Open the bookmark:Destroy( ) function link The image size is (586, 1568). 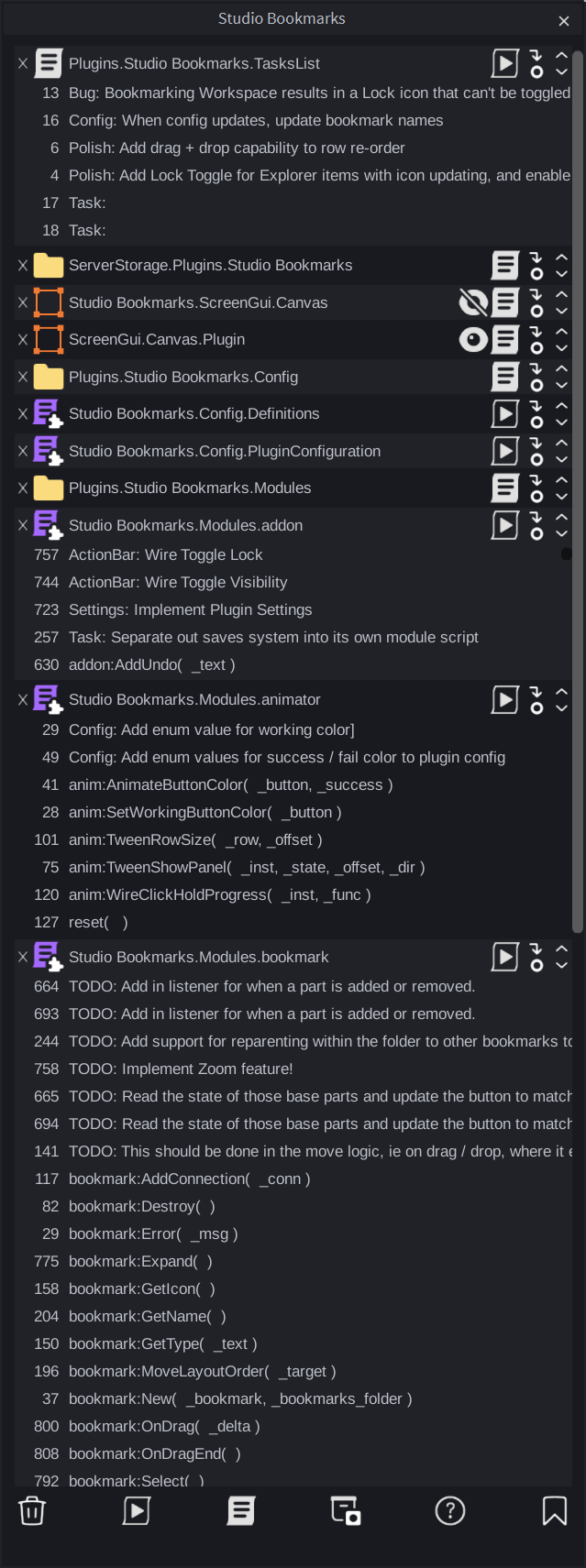pos(142,1206)
